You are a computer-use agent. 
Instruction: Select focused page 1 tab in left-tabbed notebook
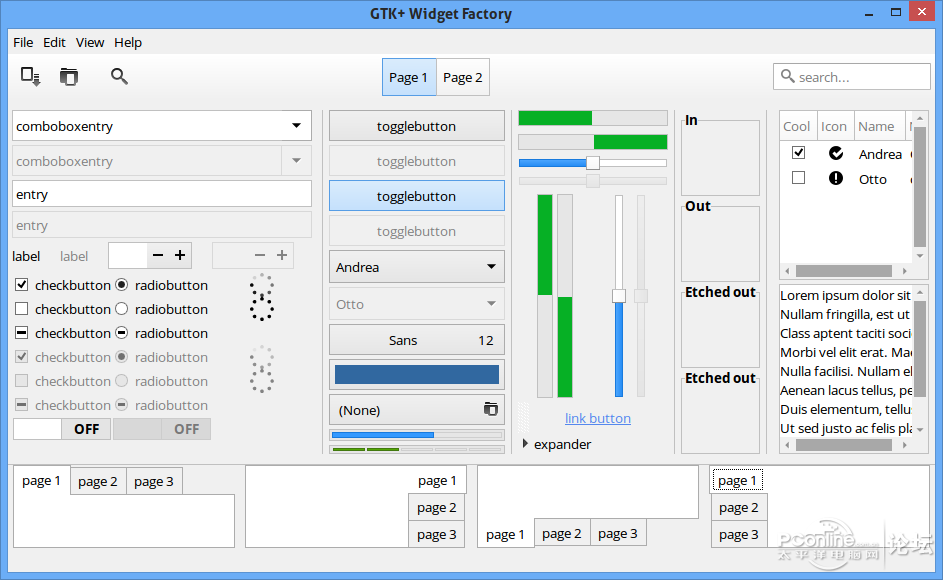(x=737, y=481)
